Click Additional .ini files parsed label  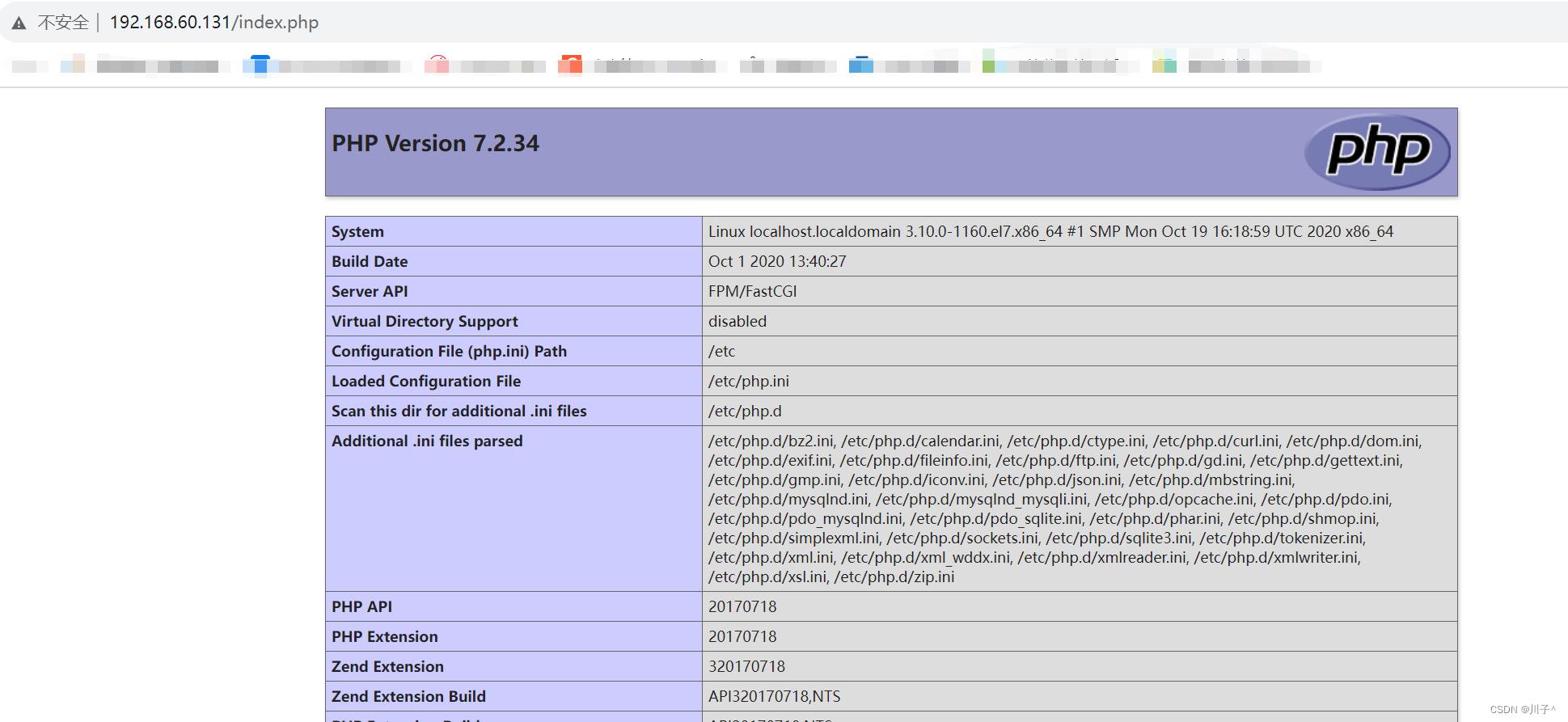pos(427,441)
